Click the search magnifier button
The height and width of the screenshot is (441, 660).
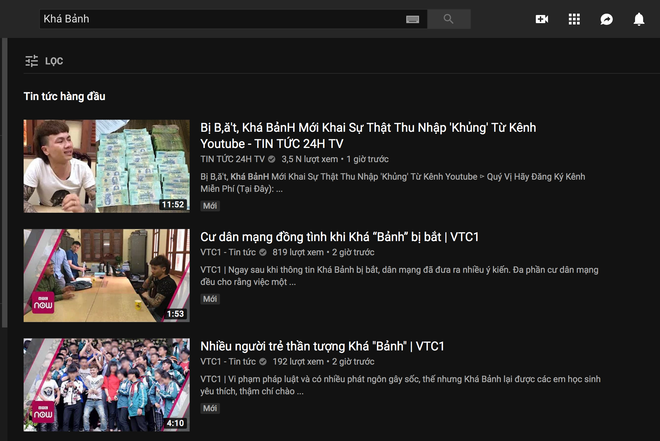pyautogui.click(x=449, y=19)
